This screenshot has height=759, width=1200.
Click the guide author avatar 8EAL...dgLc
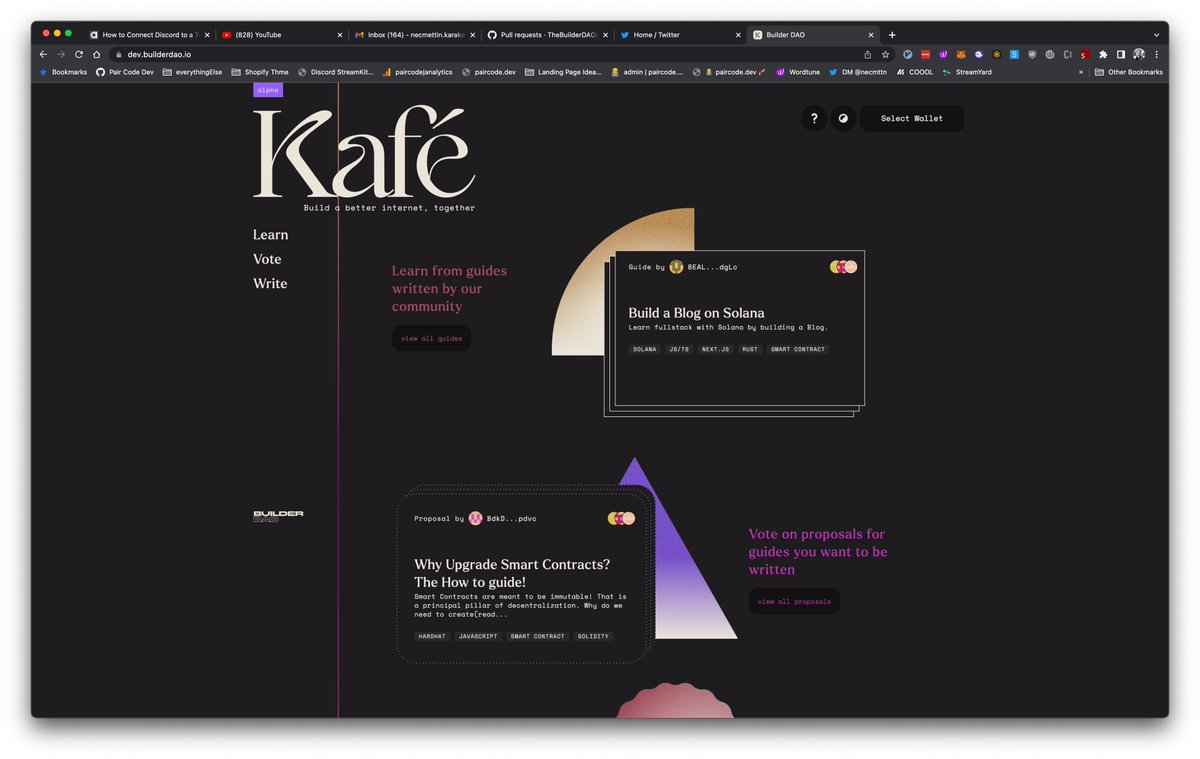676,267
